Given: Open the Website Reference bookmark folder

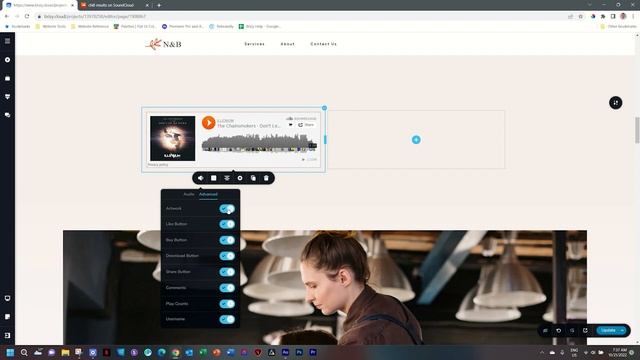Looking at the screenshot, I should (x=90, y=26).
